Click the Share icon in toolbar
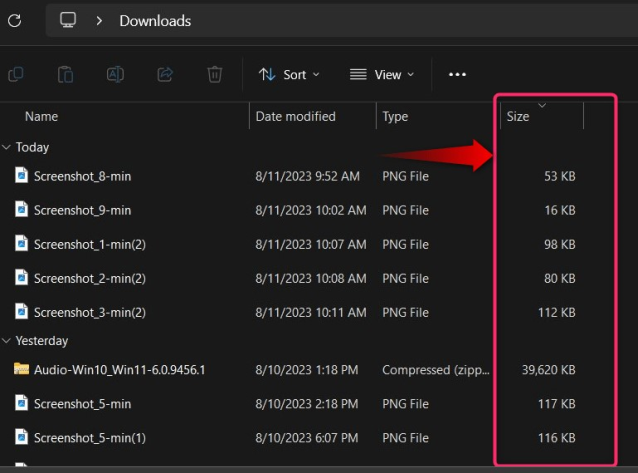This screenshot has height=473, width=638. click(165, 74)
